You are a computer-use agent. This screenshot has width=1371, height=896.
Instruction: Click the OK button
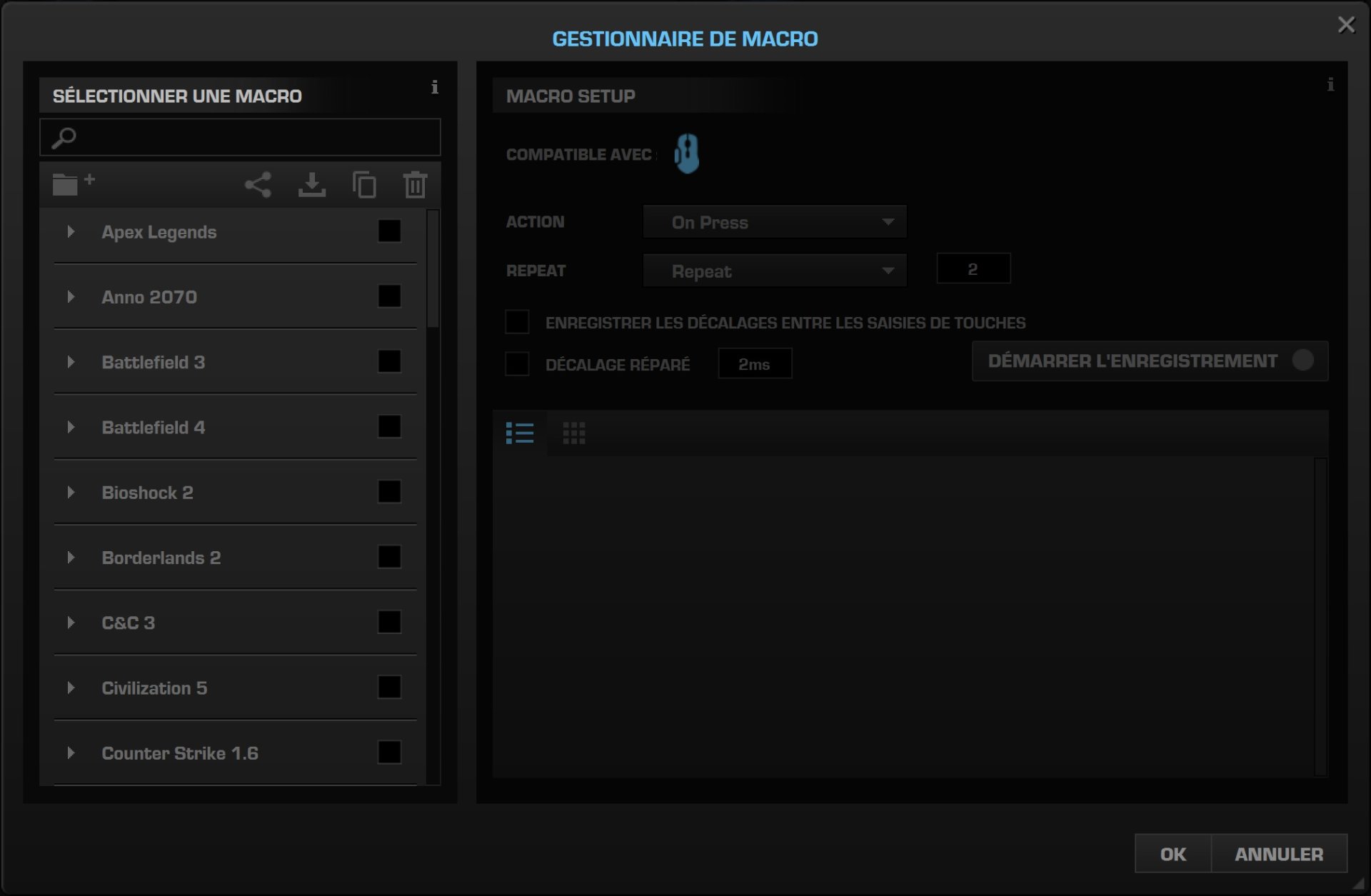[x=1172, y=854]
